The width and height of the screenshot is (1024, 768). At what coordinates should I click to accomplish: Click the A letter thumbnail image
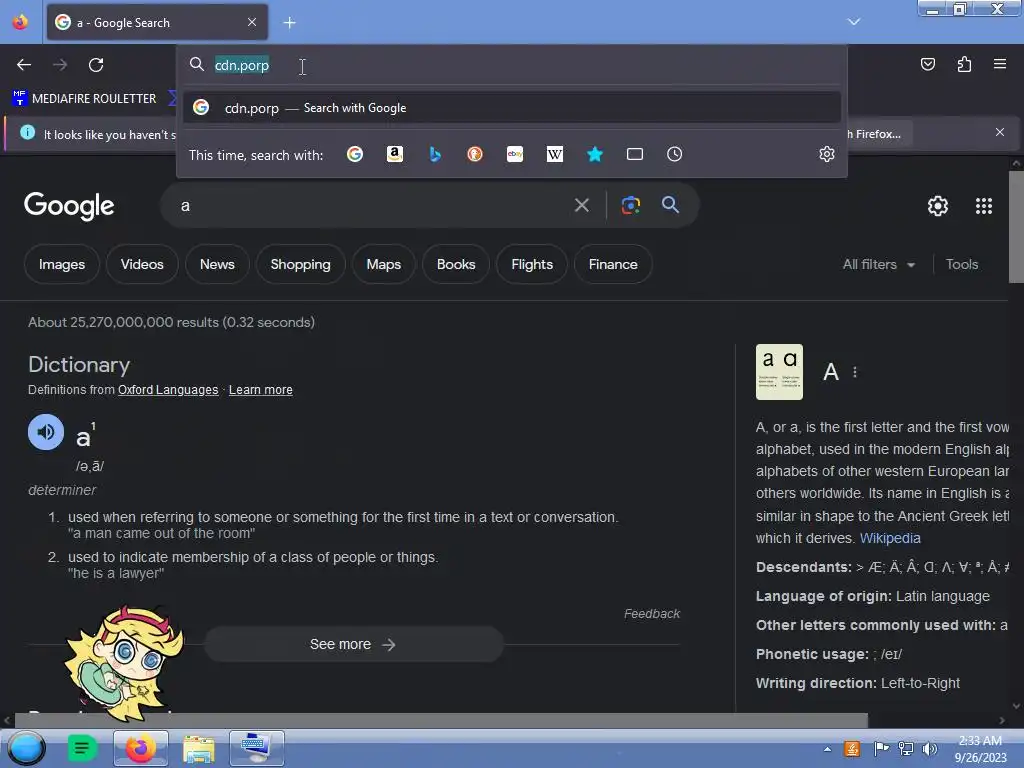pos(779,372)
